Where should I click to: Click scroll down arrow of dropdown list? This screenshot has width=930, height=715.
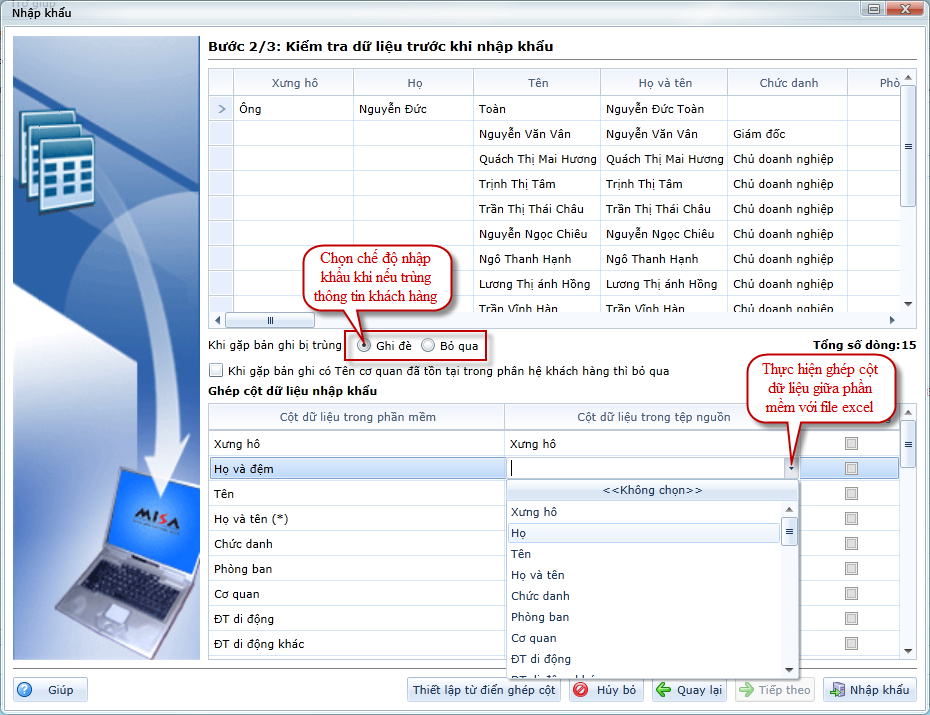(789, 668)
